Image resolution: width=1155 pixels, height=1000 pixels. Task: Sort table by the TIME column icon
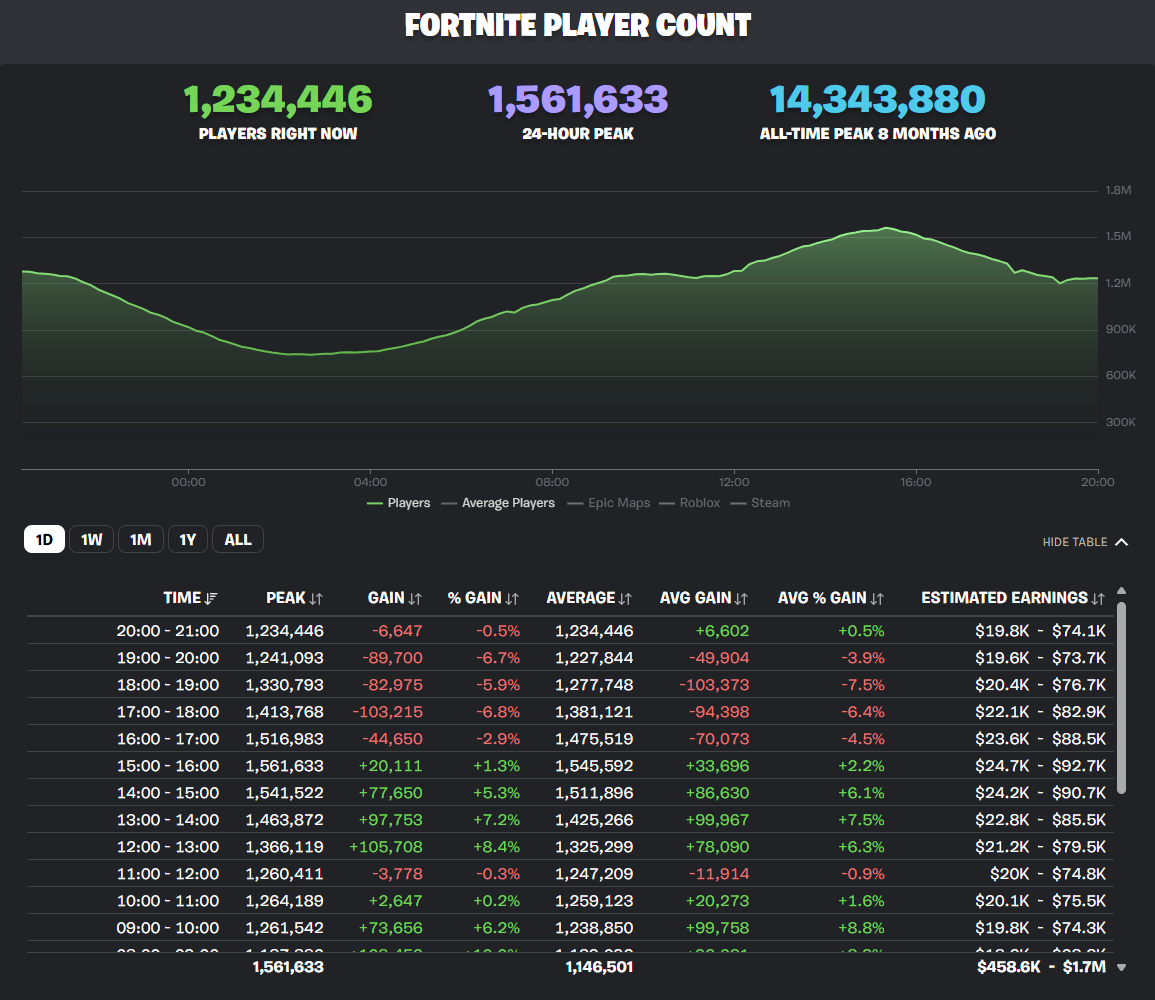point(211,599)
